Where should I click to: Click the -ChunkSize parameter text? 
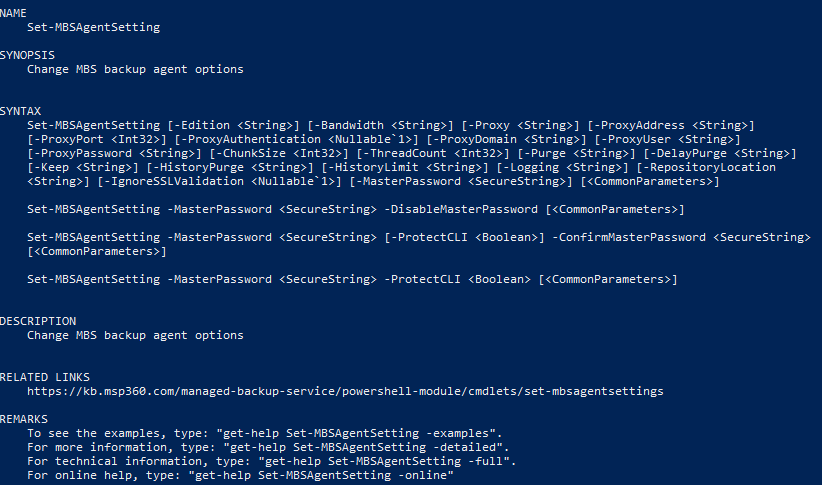tap(251, 153)
